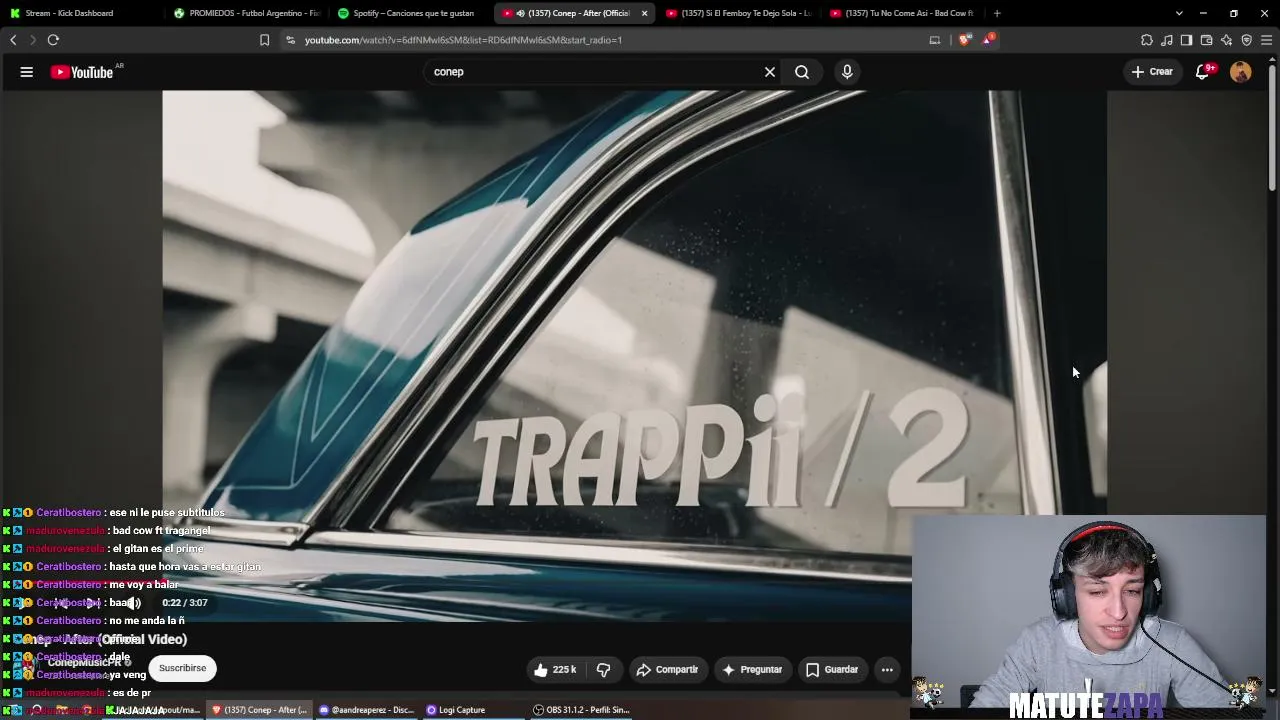Click the install app icon in address bar

[x=935, y=40]
